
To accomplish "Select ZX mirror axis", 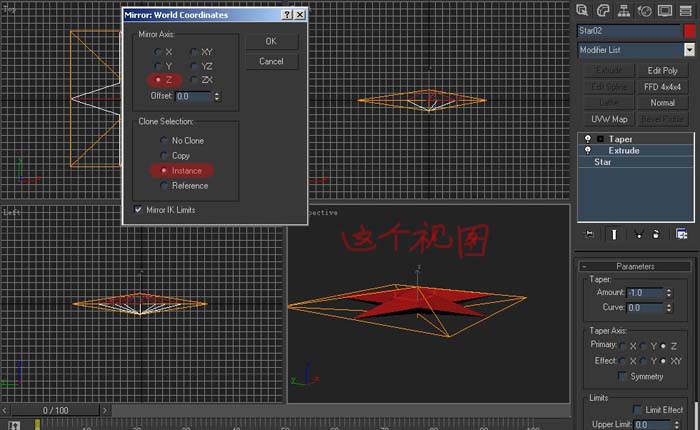I will 194,79.
